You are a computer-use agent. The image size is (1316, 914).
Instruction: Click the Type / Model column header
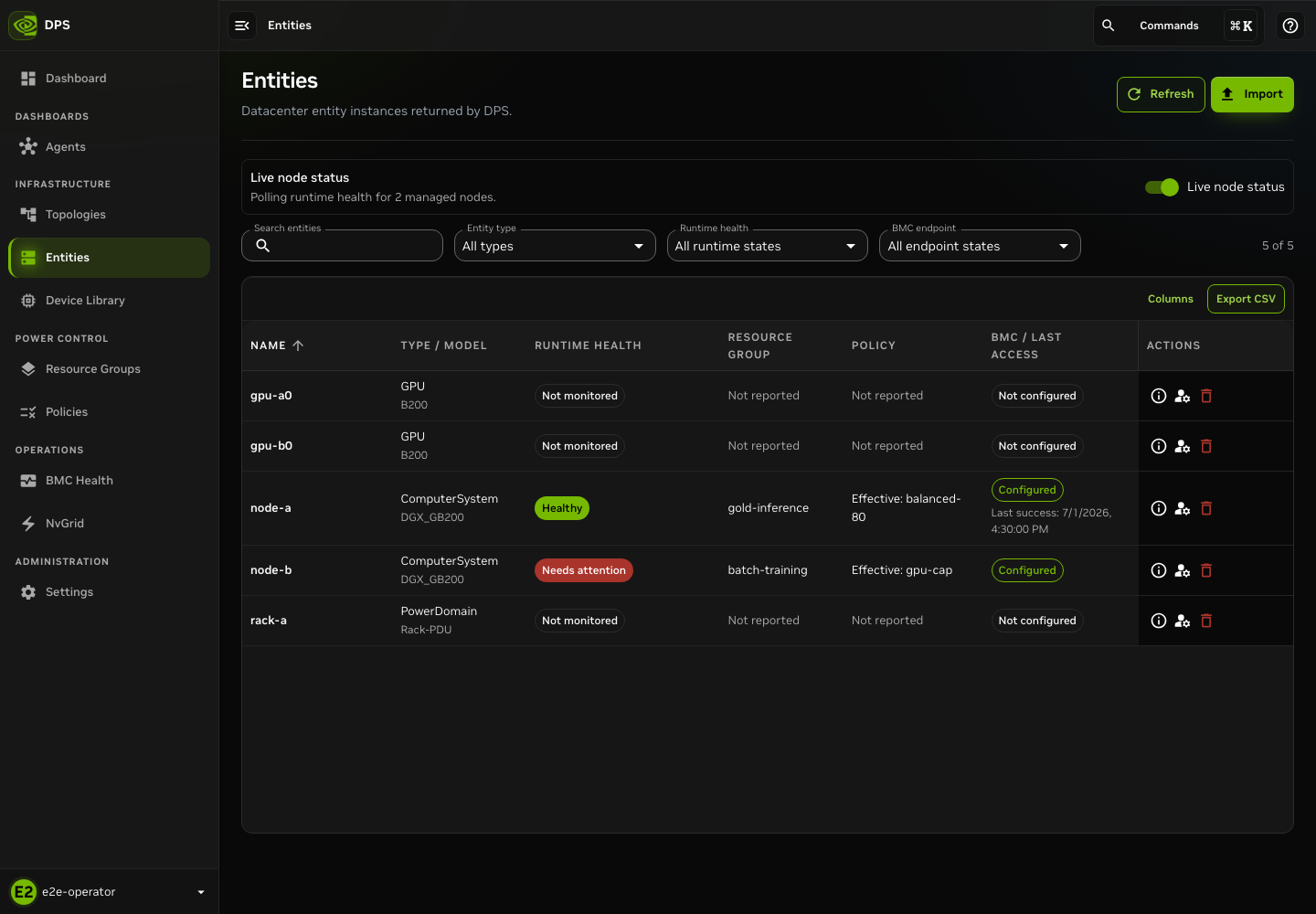pos(443,345)
